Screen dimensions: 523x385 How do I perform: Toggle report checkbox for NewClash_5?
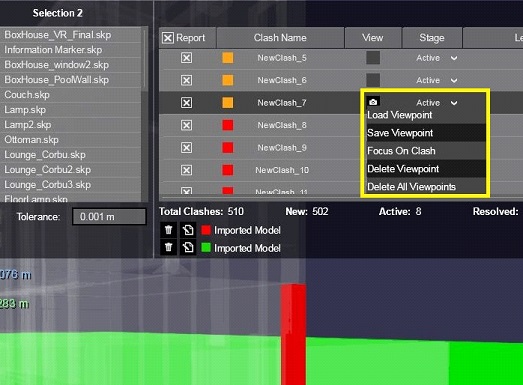tap(186, 58)
